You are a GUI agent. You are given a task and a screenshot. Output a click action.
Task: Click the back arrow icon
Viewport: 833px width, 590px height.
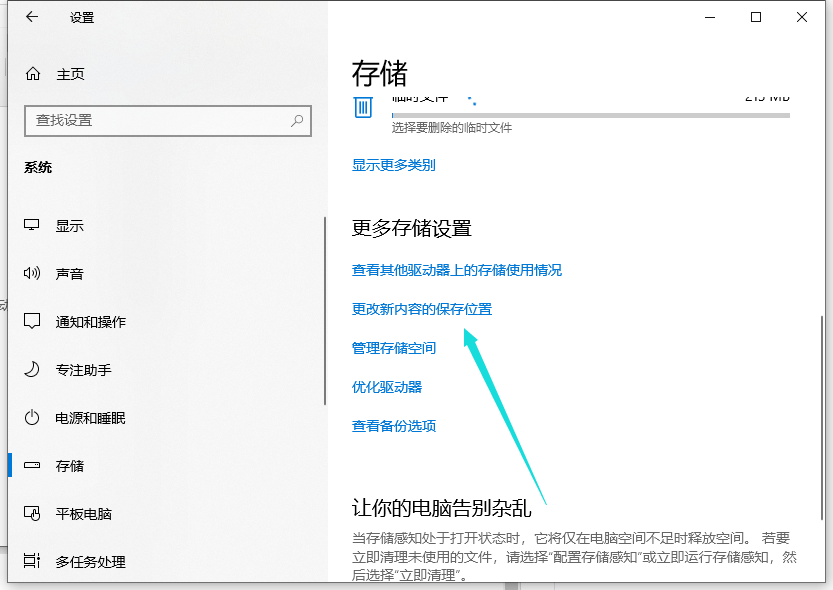[32, 17]
